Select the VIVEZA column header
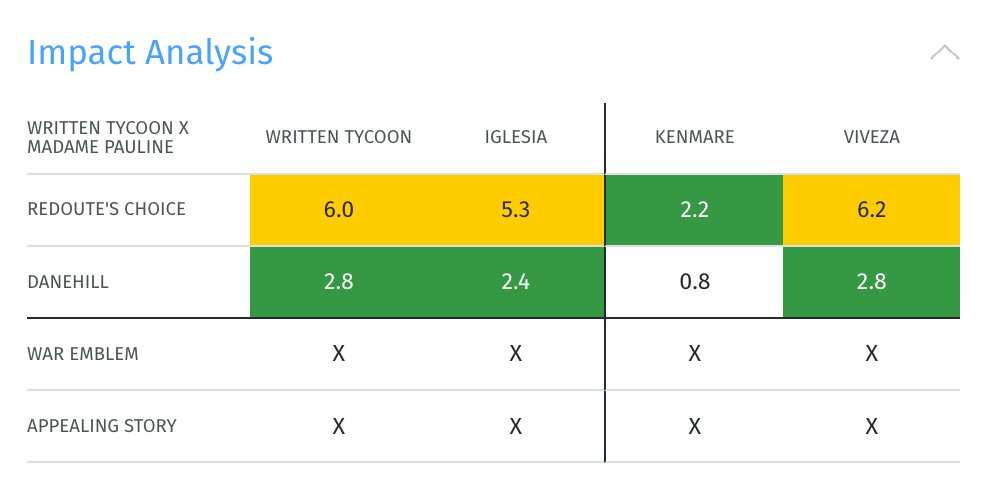 (x=872, y=137)
